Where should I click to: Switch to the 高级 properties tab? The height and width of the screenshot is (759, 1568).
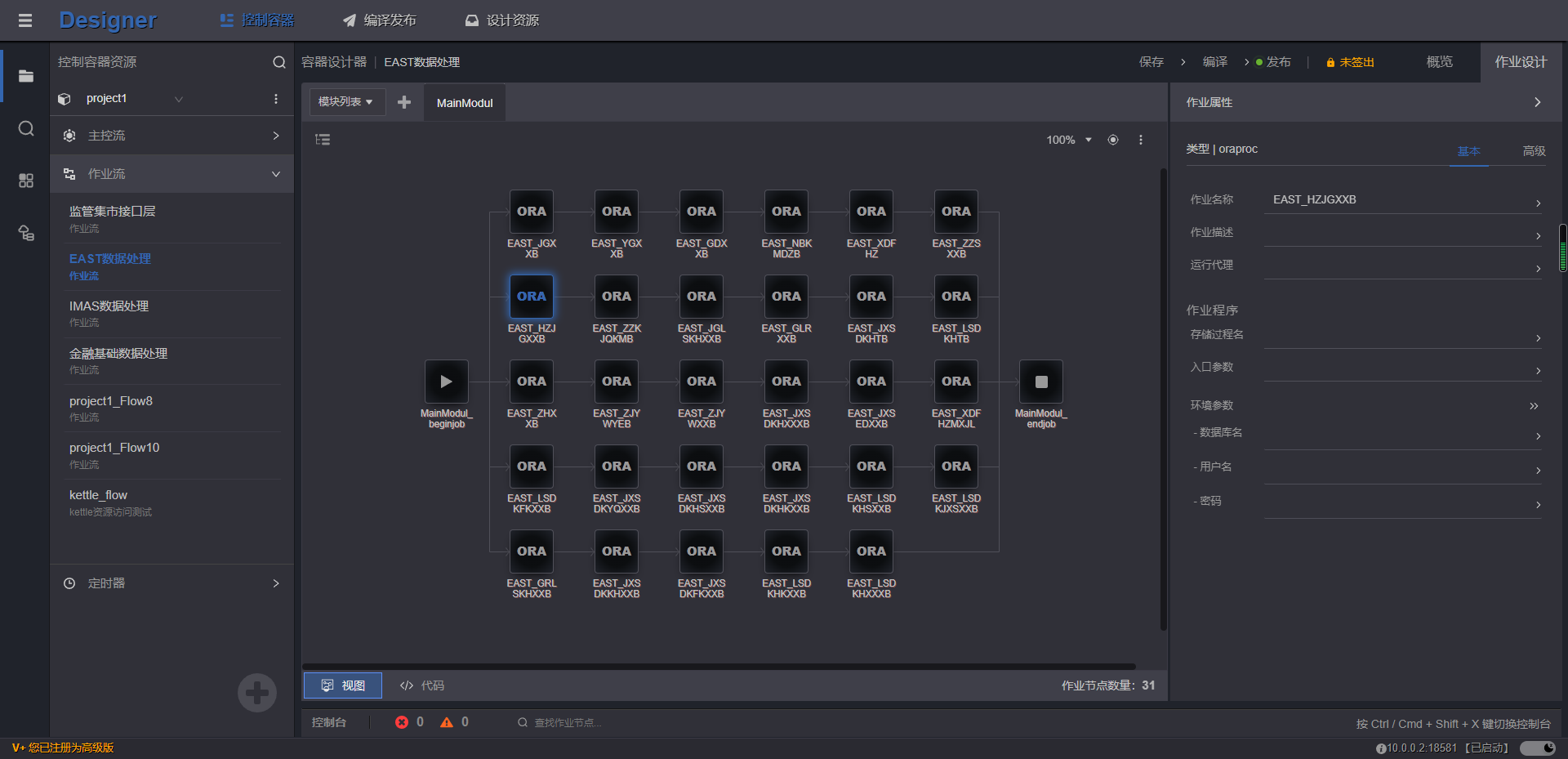pyautogui.click(x=1534, y=151)
